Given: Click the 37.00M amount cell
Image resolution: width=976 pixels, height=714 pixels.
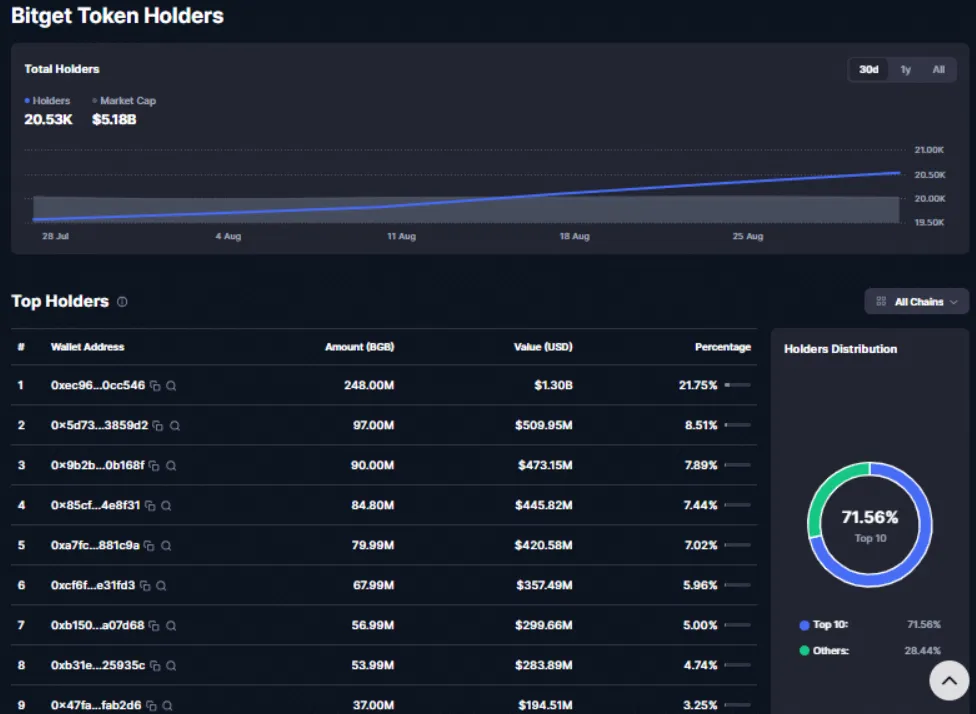Looking at the screenshot, I should pyautogui.click(x=373, y=705).
